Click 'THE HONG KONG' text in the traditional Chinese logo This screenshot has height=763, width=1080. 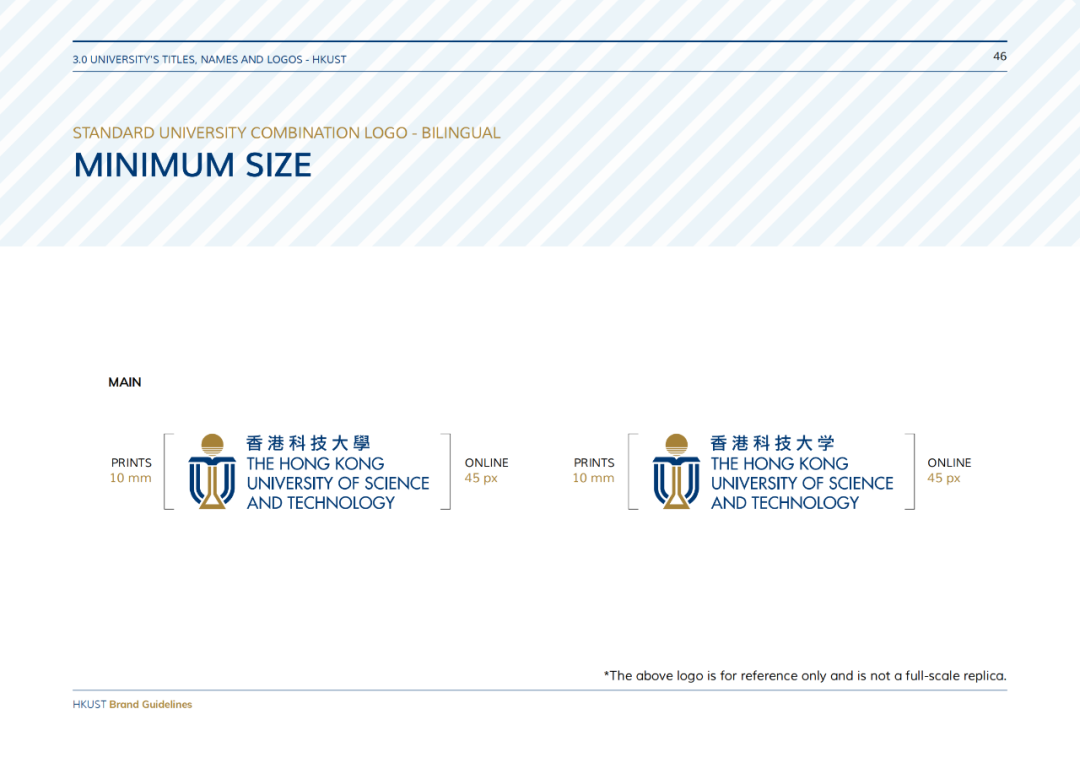point(315,464)
